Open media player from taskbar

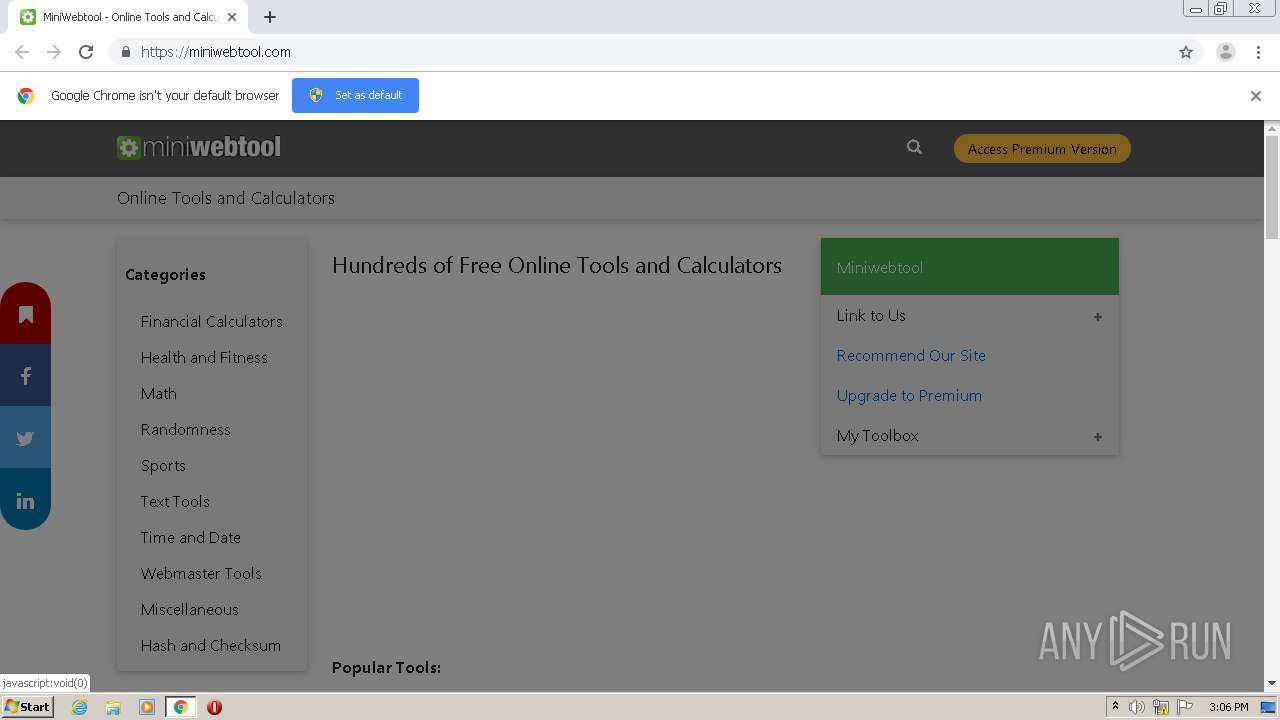point(147,707)
